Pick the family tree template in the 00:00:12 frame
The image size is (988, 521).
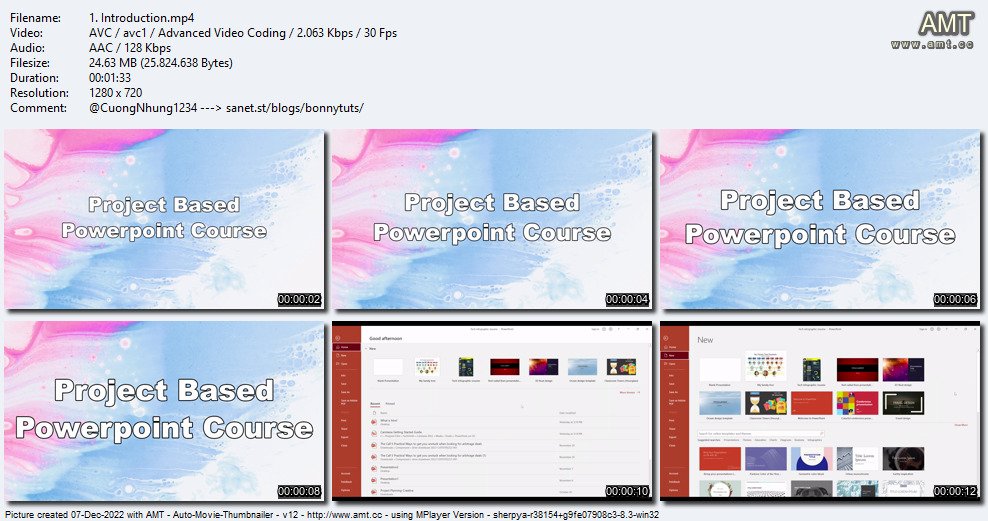tap(765, 367)
